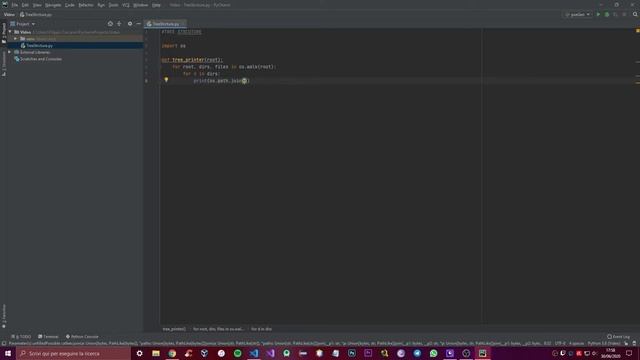Open the Window menu
Image resolution: width=640 pixels, height=360 pixels.
140,5
